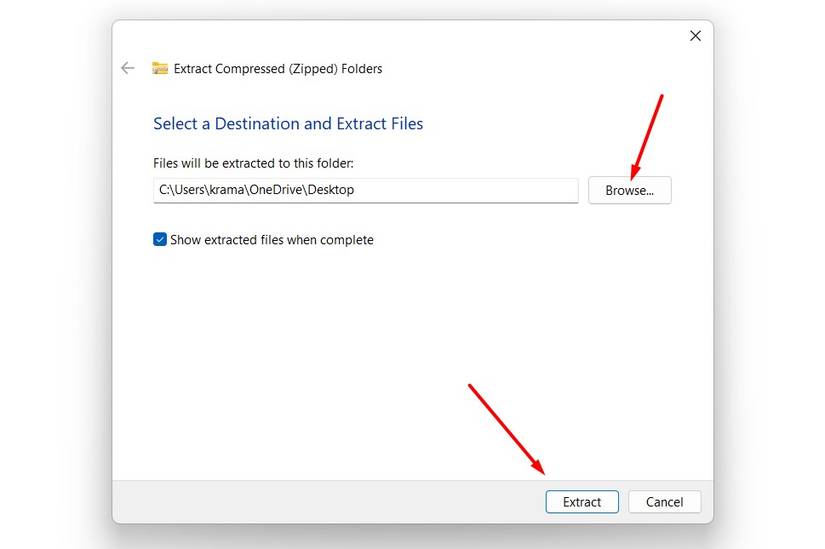Click the Browse... button
825x549 pixels.
tap(629, 190)
